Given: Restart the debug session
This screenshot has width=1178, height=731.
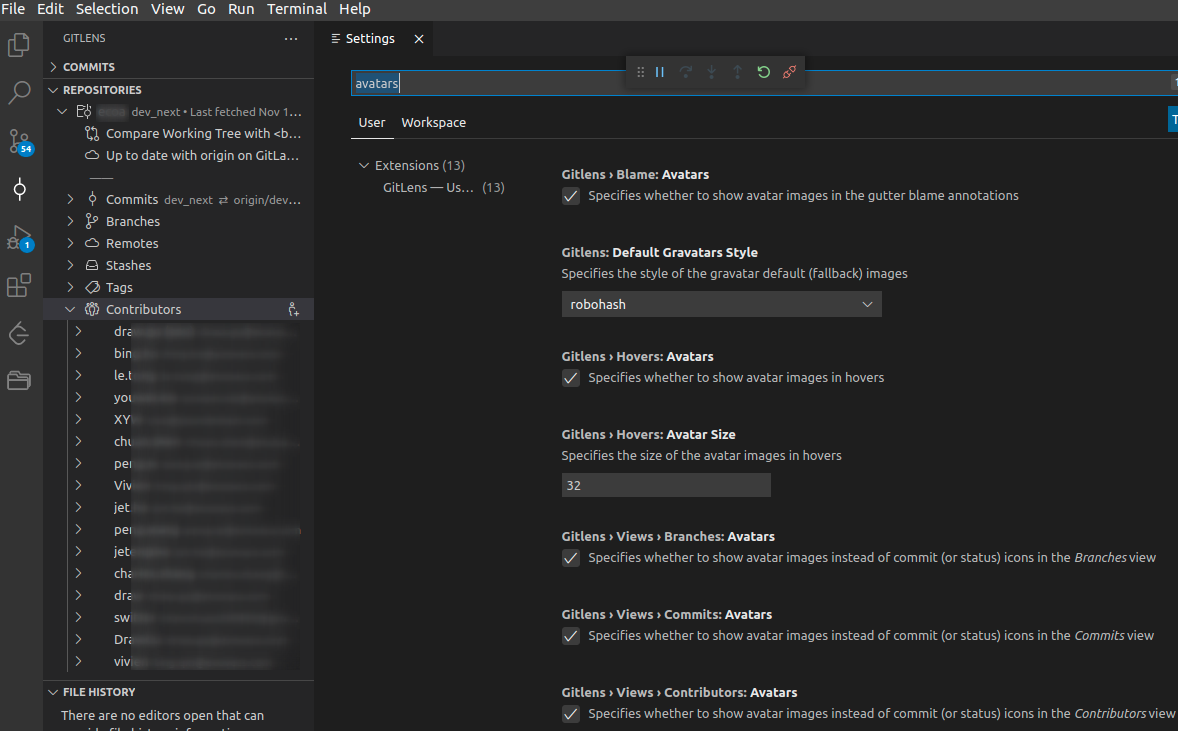Looking at the screenshot, I should (x=763, y=72).
